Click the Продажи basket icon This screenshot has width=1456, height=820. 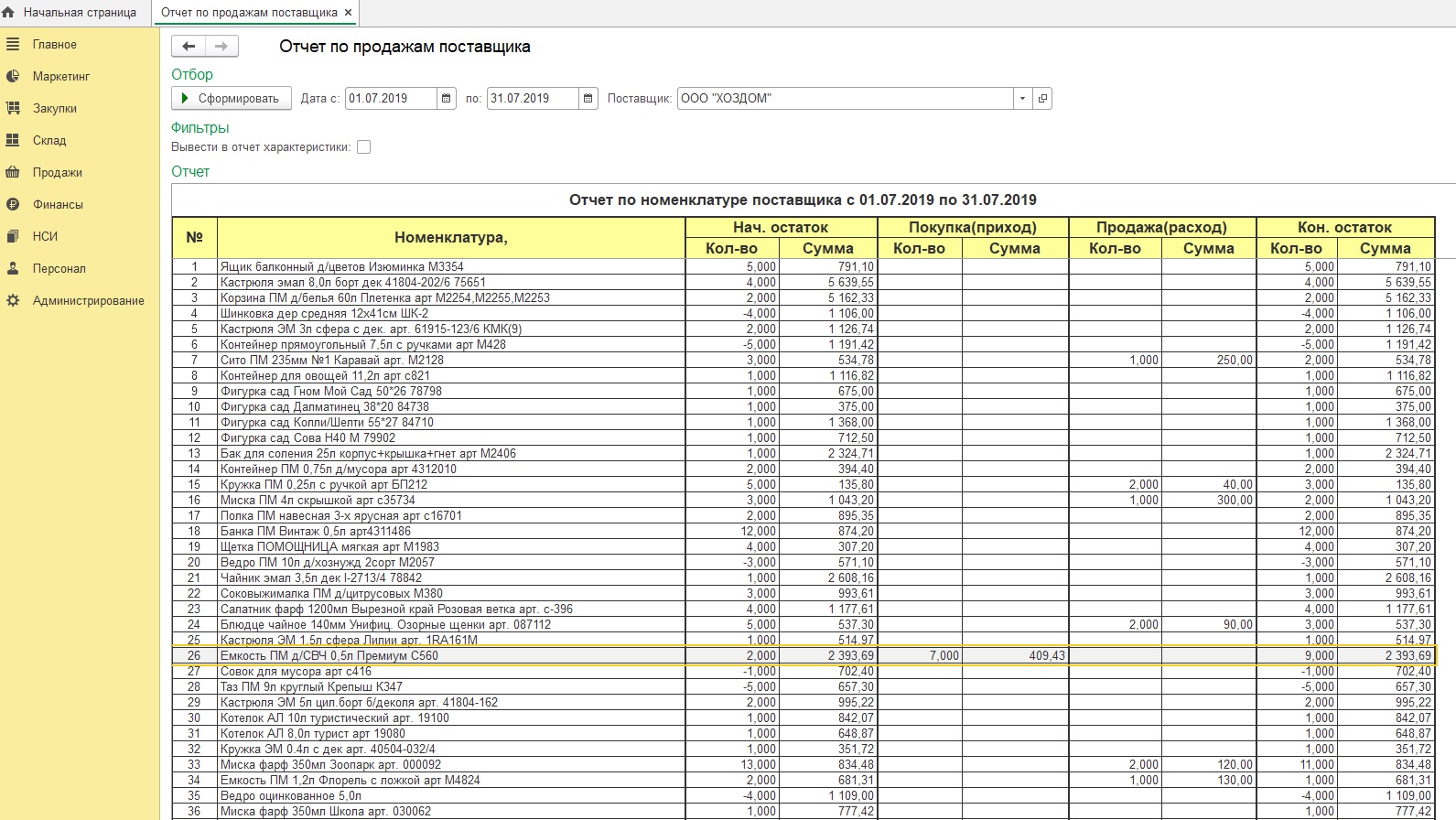13,172
